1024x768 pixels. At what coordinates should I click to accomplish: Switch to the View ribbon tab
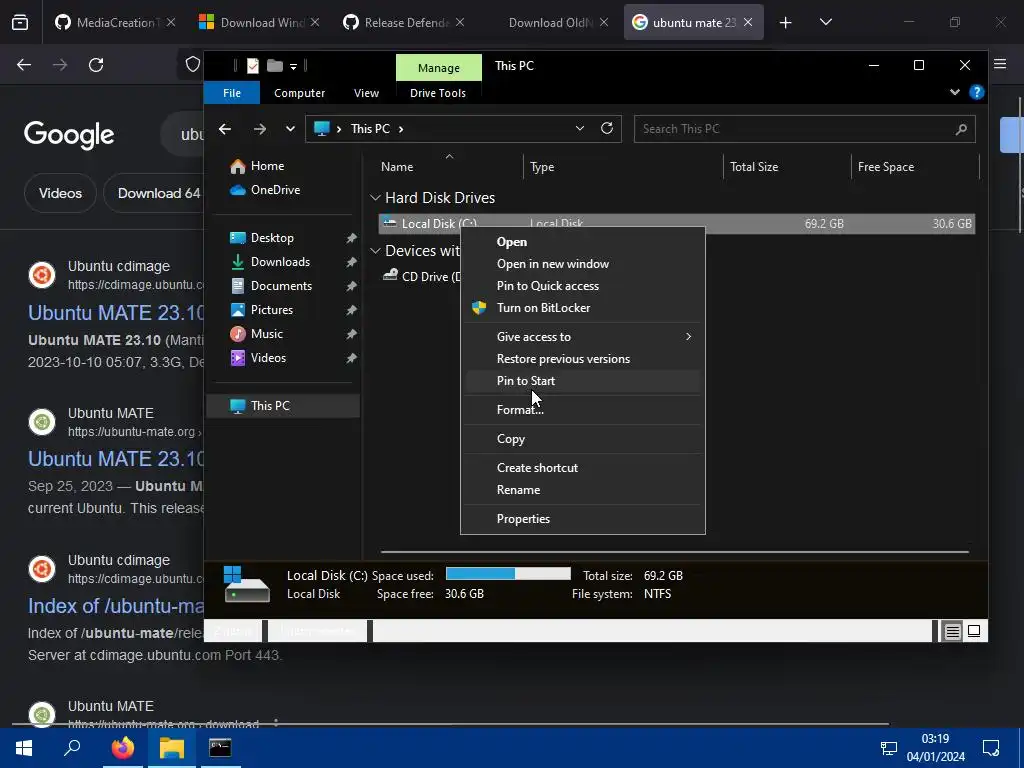coord(366,93)
